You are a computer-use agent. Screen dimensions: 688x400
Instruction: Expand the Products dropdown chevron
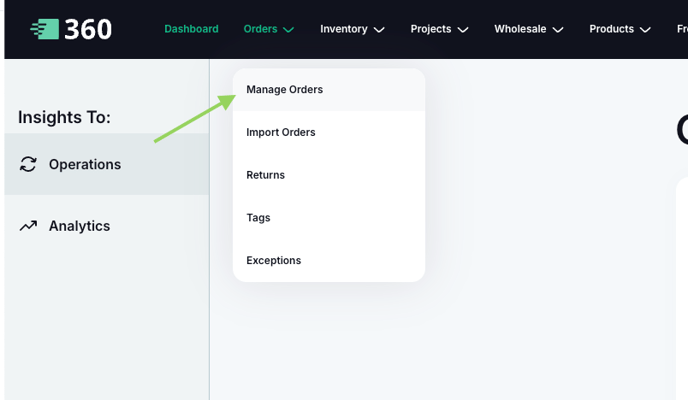point(645,30)
